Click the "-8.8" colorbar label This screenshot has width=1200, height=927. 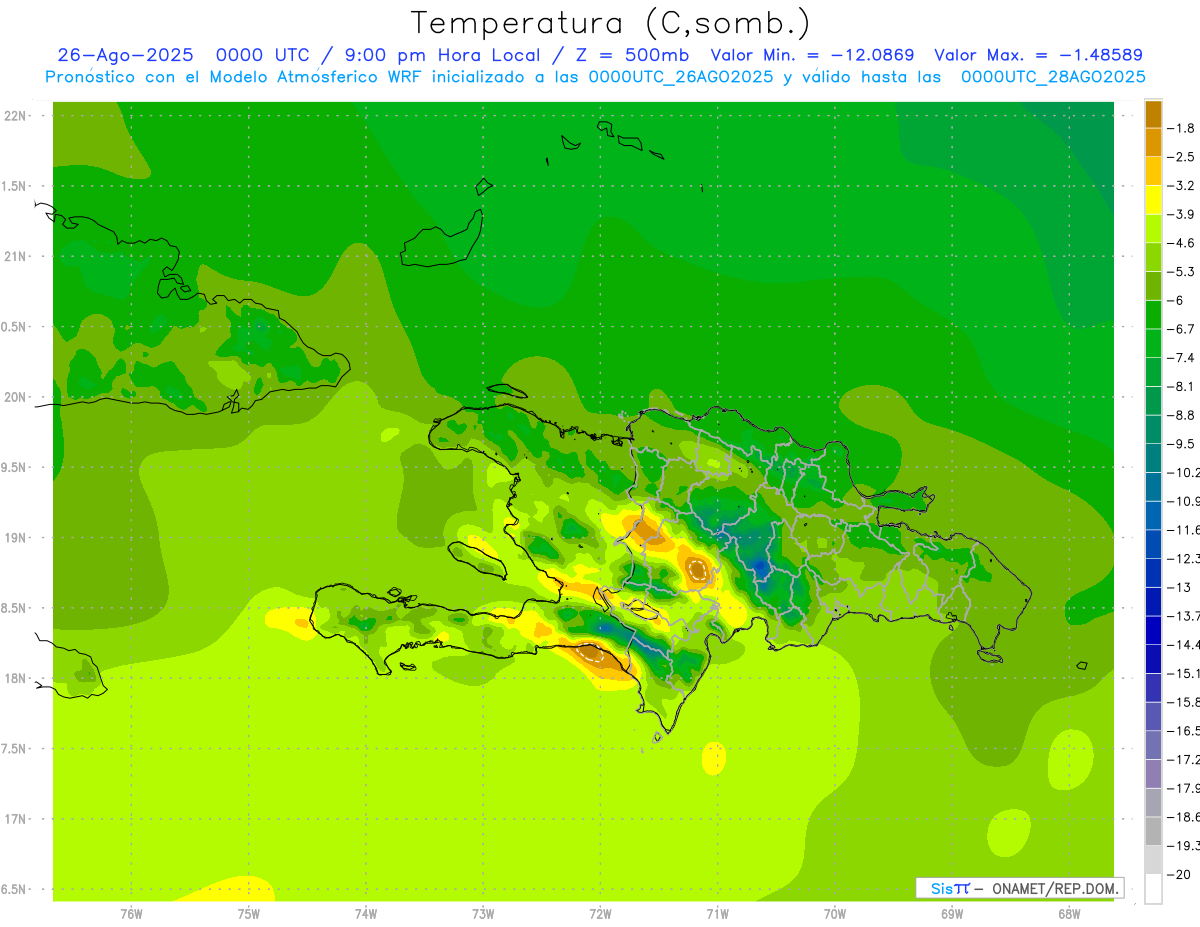[1182, 415]
